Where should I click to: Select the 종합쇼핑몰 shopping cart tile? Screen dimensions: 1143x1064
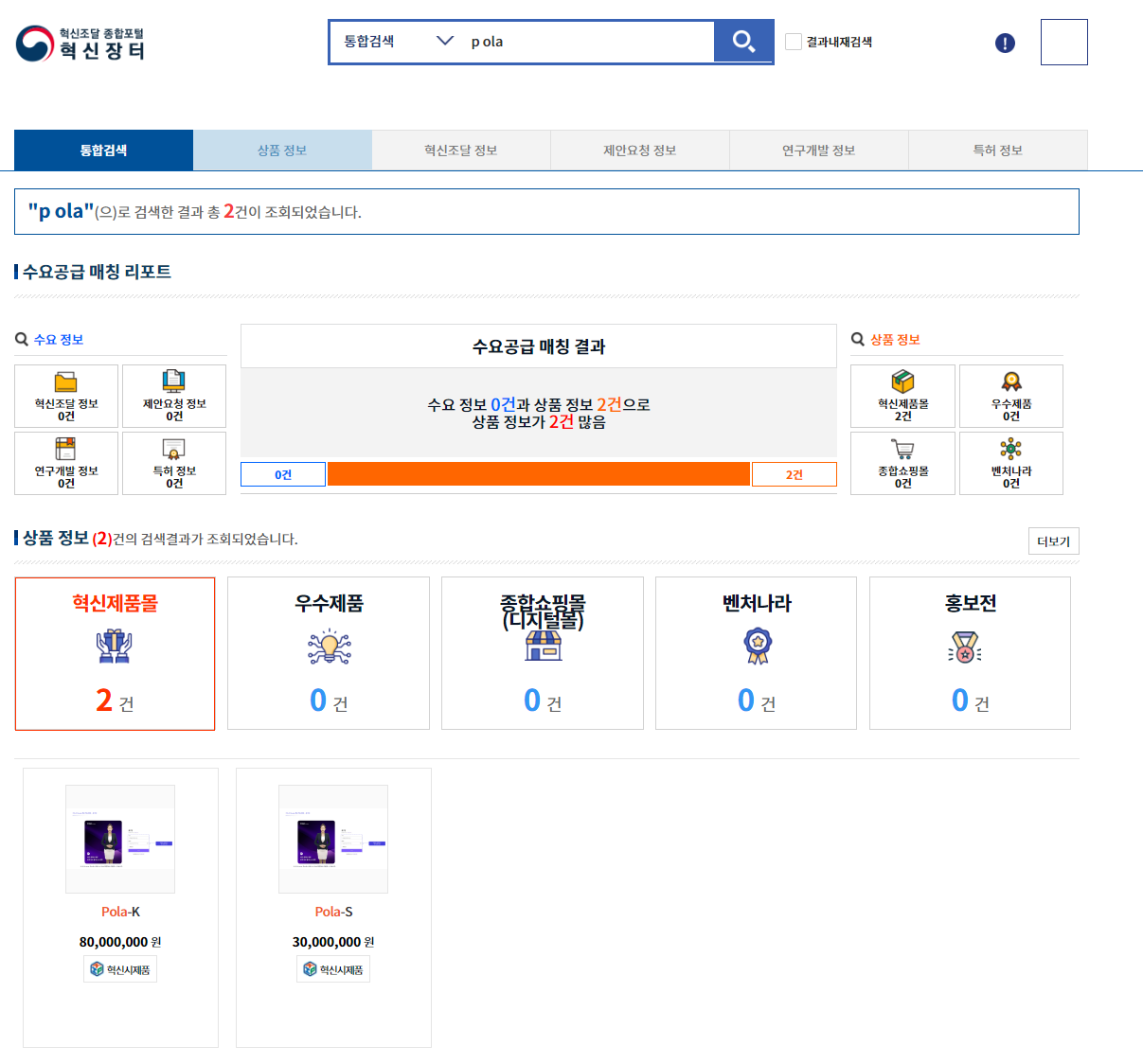[902, 463]
